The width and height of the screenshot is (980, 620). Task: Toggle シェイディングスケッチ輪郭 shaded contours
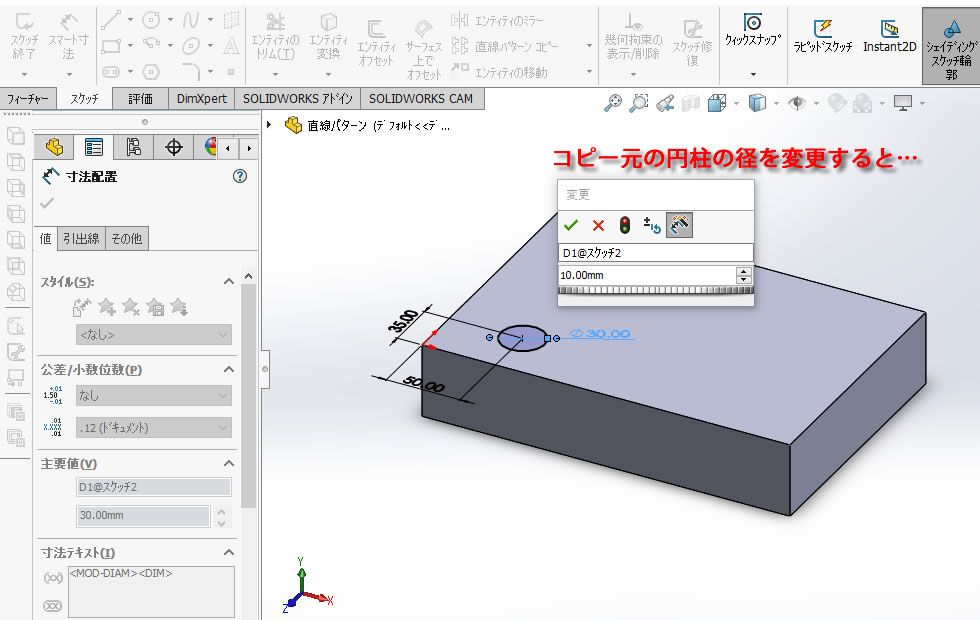(951, 47)
